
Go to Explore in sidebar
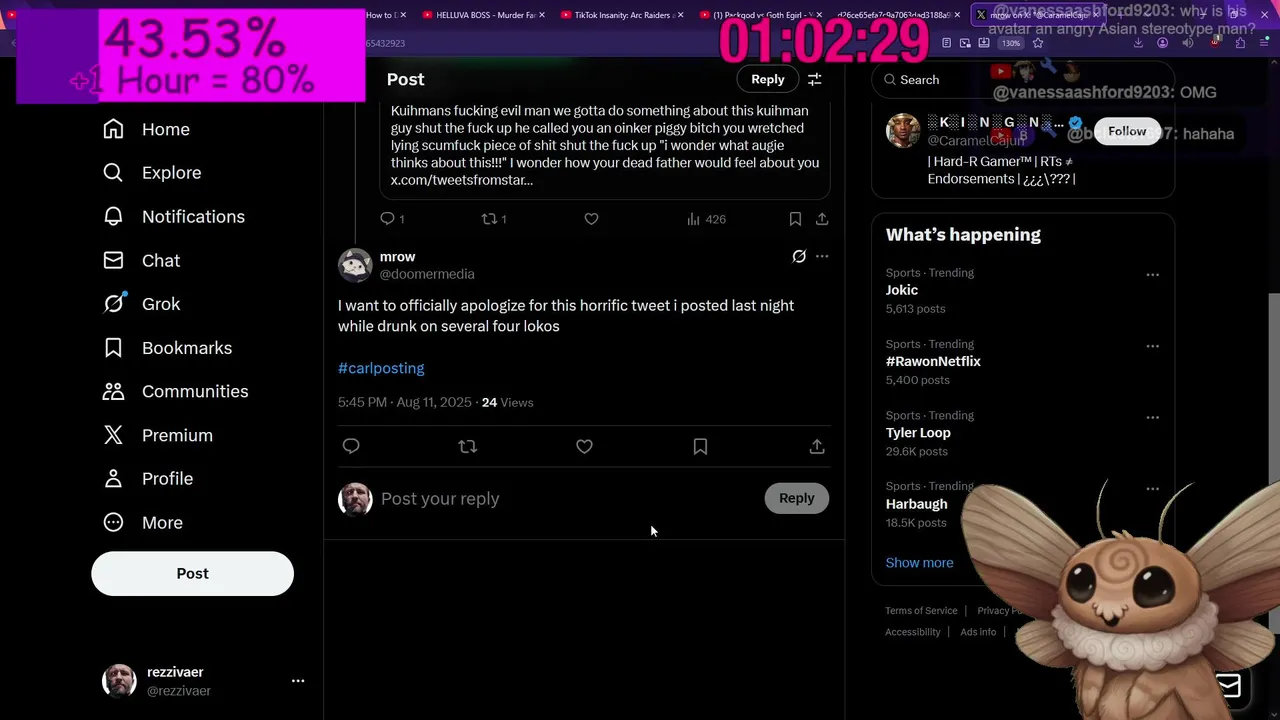point(152,173)
